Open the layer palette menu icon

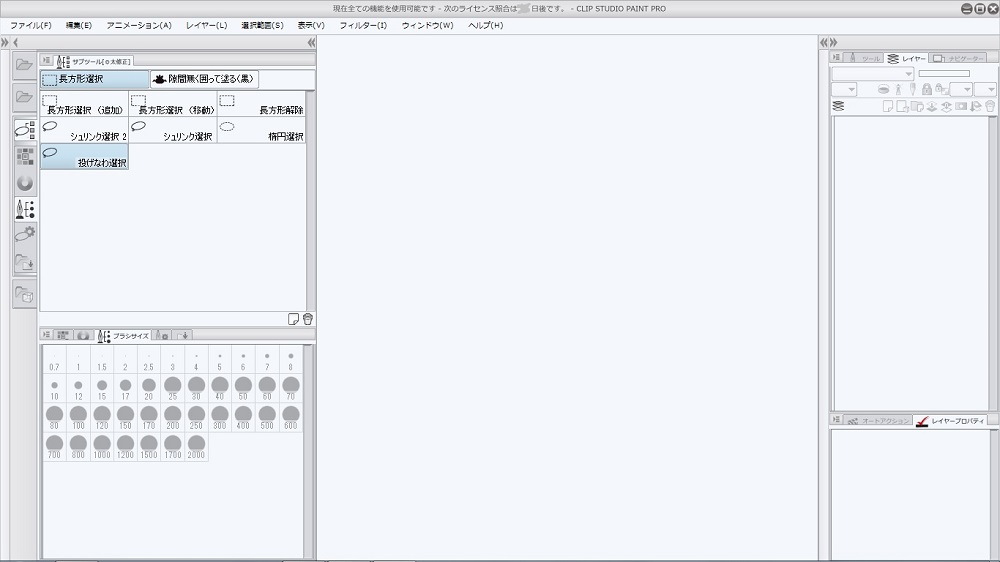[836, 58]
